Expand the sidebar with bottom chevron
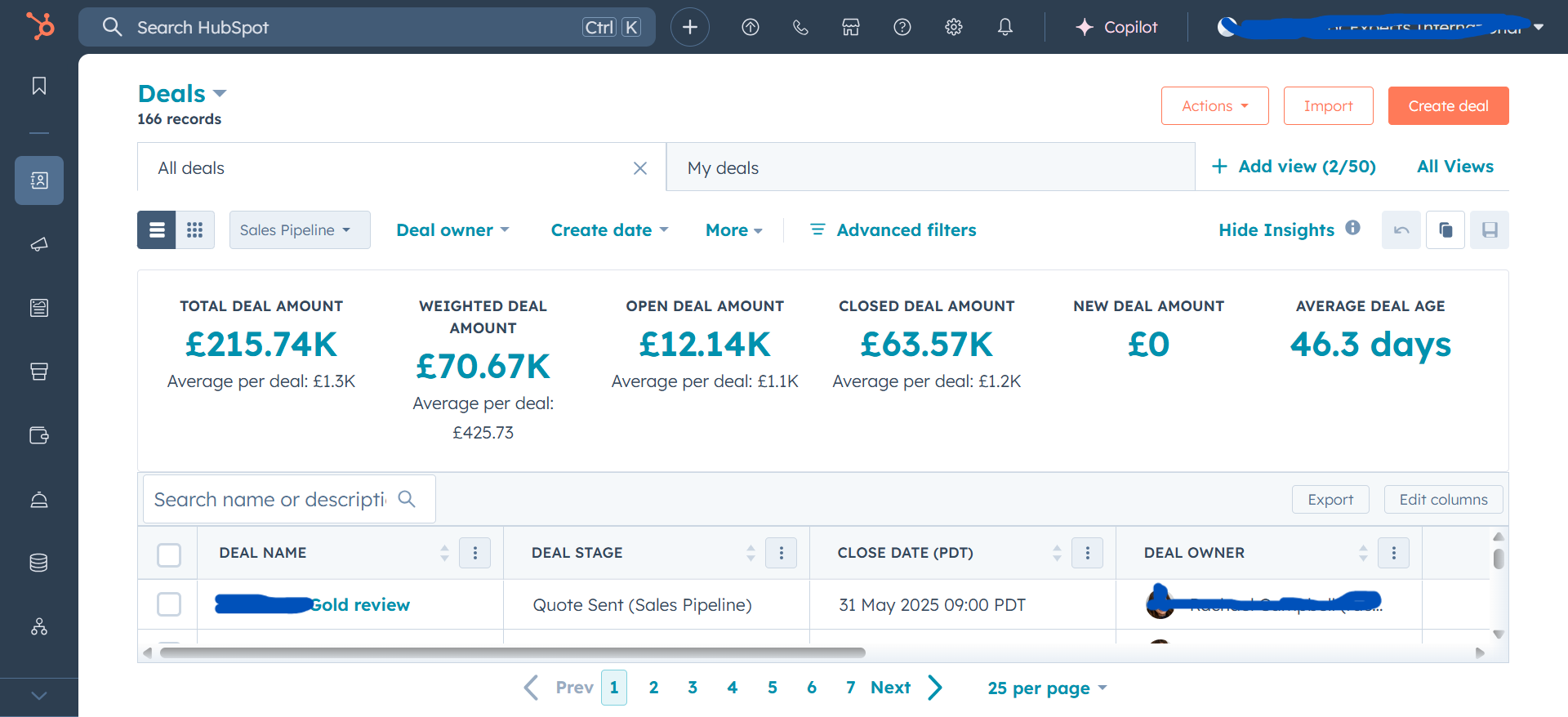The width and height of the screenshot is (1568, 717). pos(39,696)
